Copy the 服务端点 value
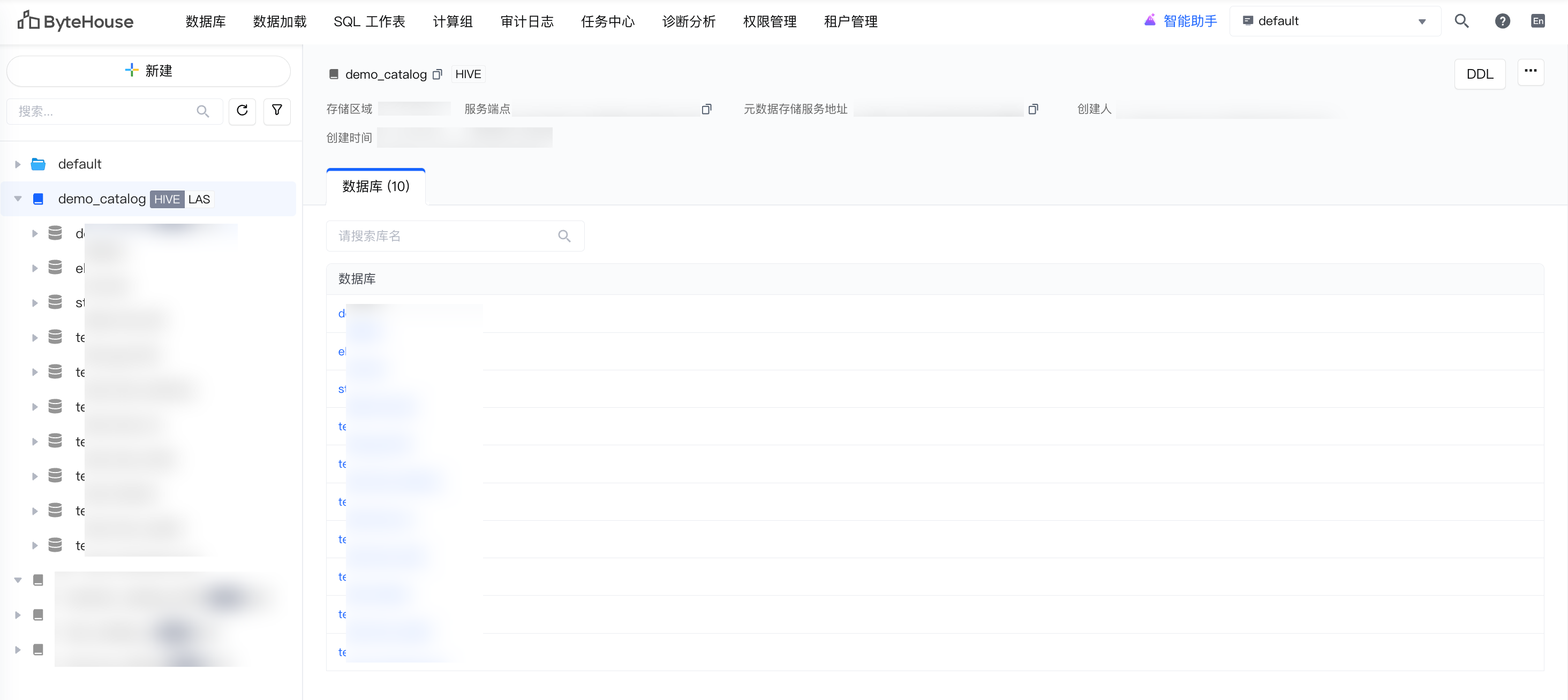 coord(706,110)
